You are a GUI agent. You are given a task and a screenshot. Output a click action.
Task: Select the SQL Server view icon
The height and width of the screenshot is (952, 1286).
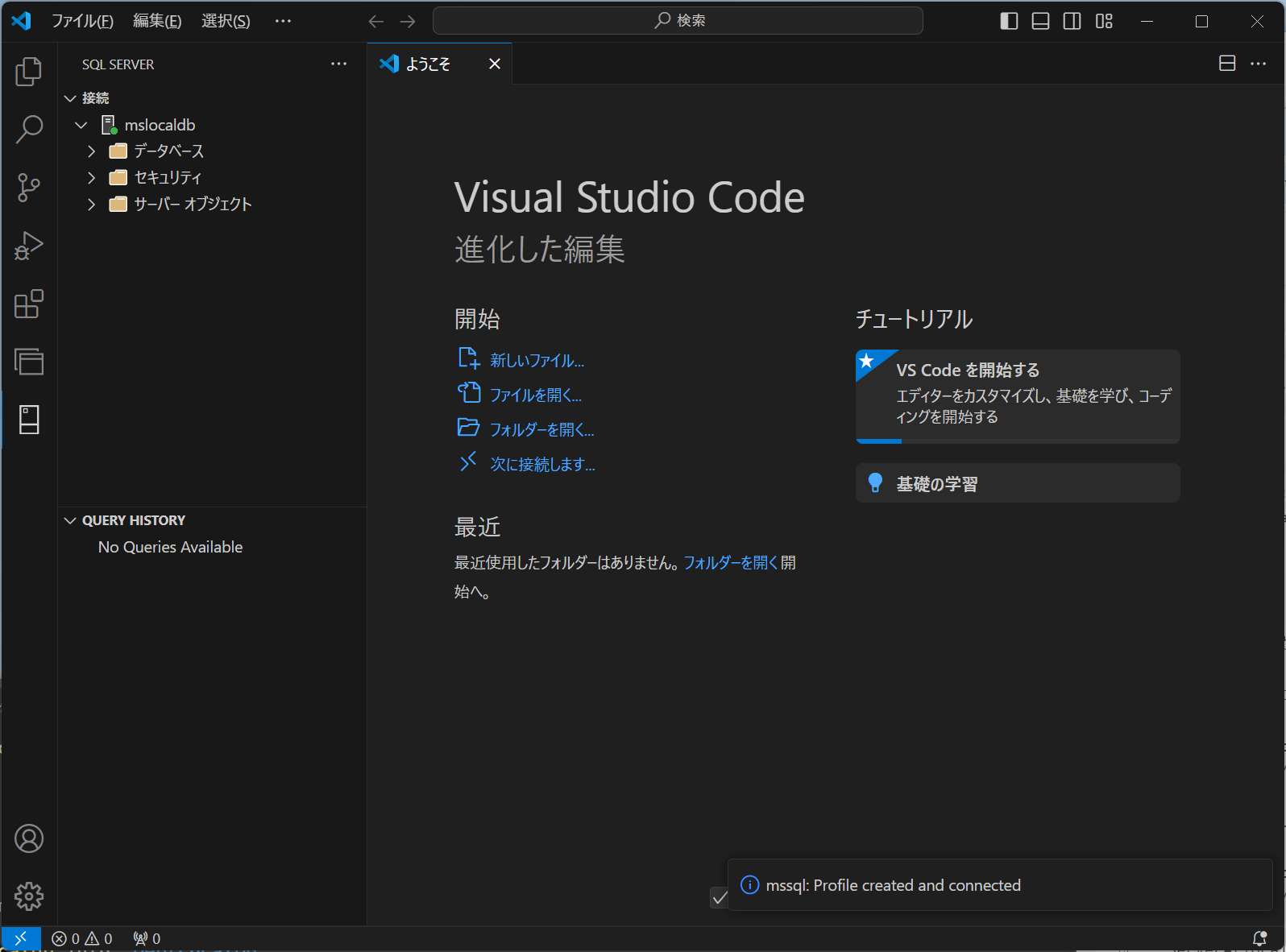tap(29, 420)
